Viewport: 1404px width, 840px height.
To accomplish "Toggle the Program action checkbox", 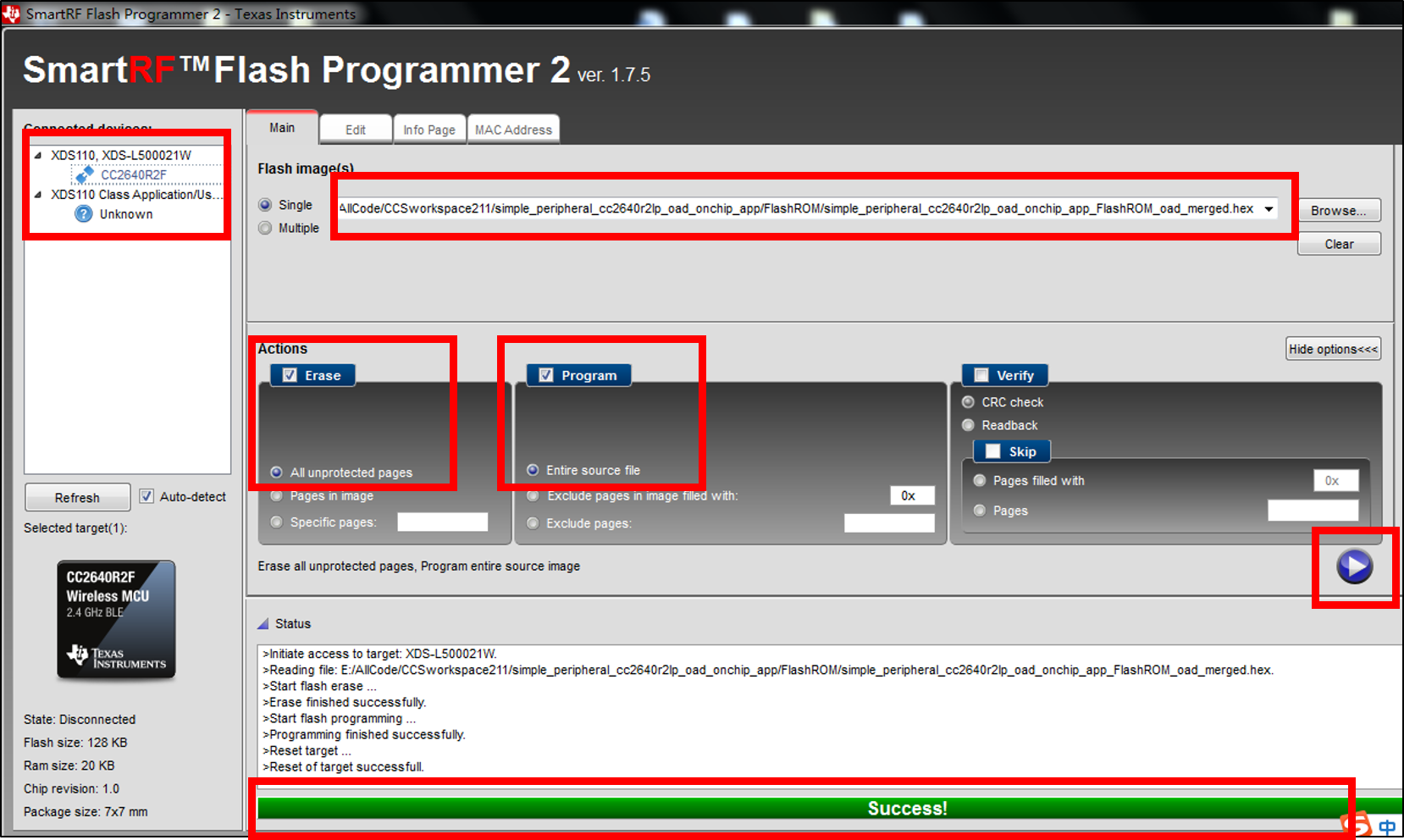I will coord(546,375).
